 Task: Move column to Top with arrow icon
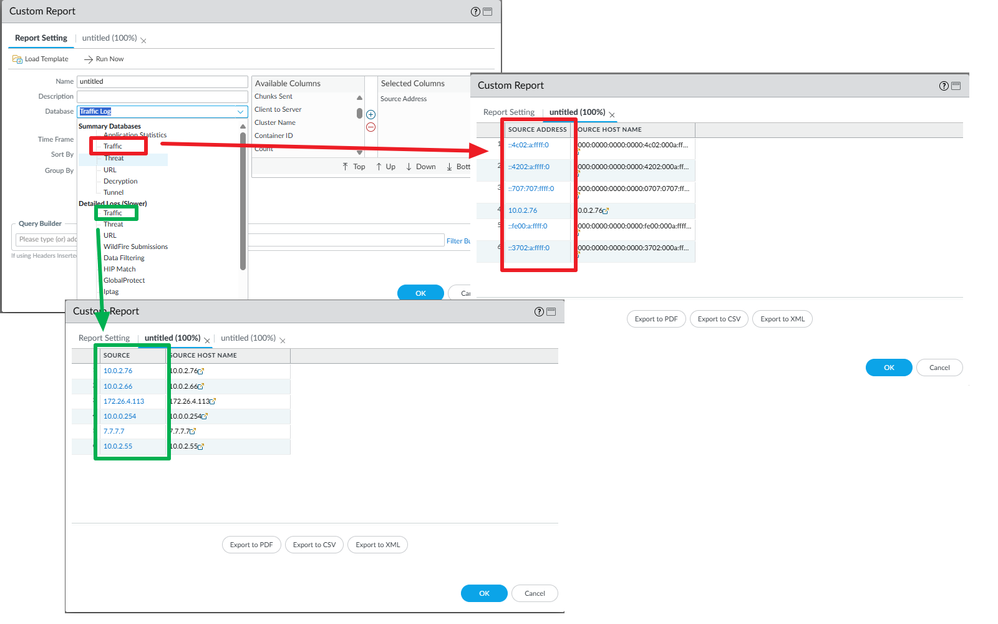coord(345,167)
